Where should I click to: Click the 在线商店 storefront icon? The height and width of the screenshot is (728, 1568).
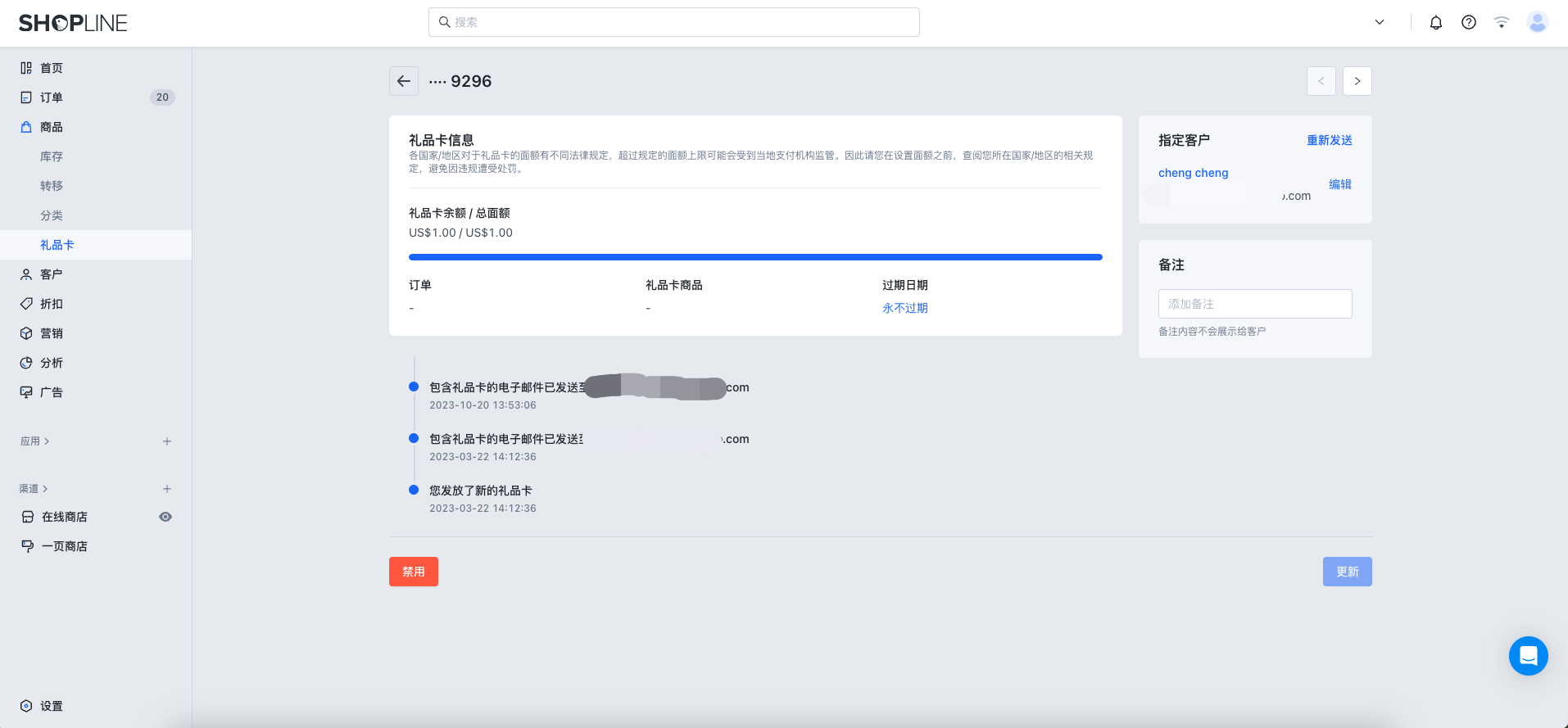pos(28,517)
